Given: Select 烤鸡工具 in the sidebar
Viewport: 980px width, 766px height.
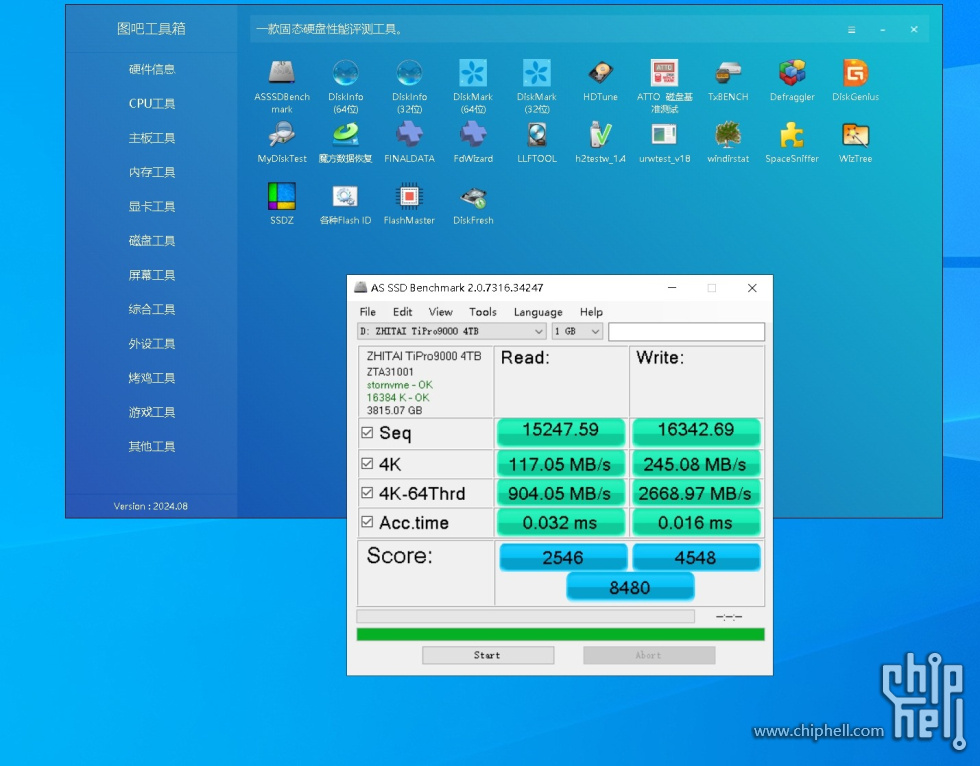Looking at the screenshot, I should coord(152,378).
